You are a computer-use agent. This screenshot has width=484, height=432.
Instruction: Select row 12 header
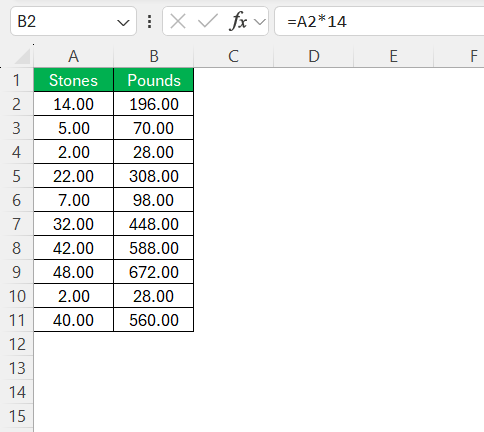[x=17, y=344]
